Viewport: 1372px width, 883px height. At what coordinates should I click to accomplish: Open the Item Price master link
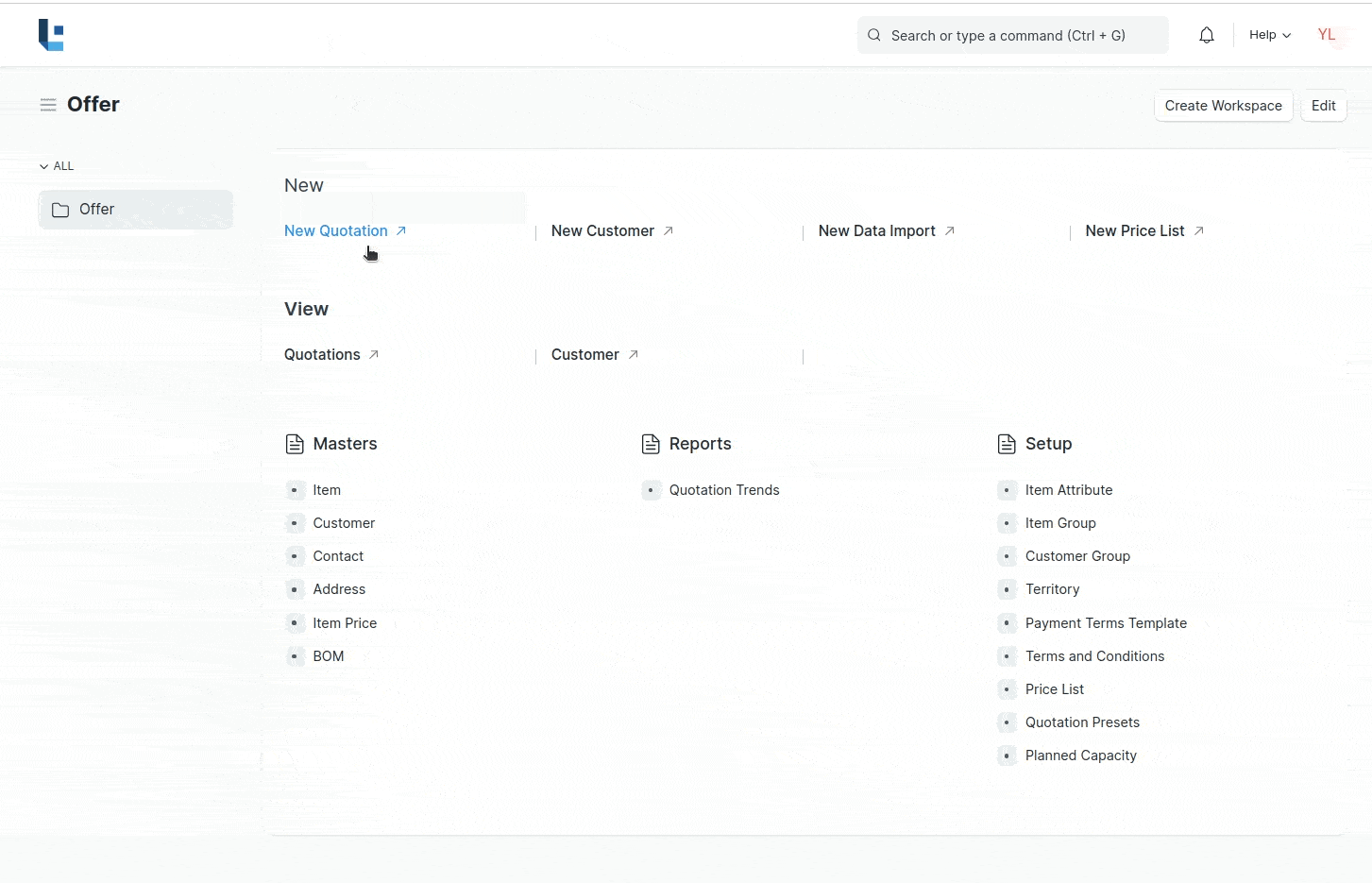345,623
